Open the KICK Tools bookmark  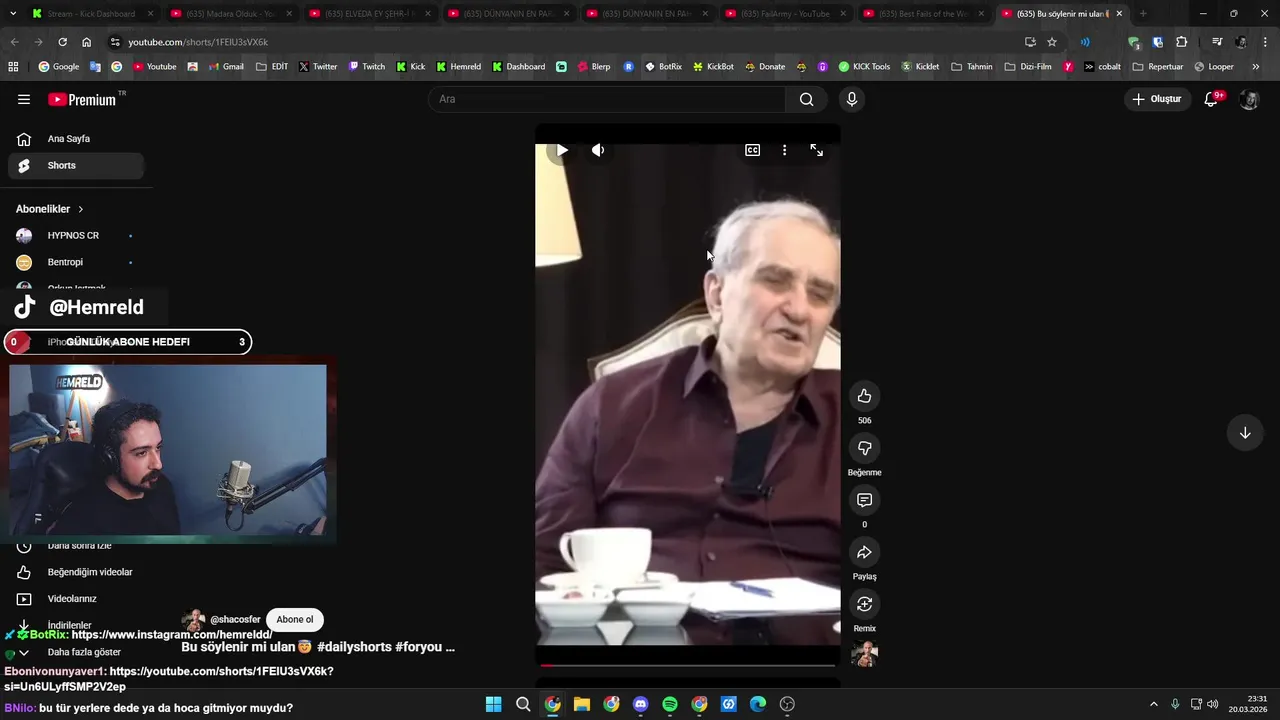pyautogui.click(x=864, y=67)
